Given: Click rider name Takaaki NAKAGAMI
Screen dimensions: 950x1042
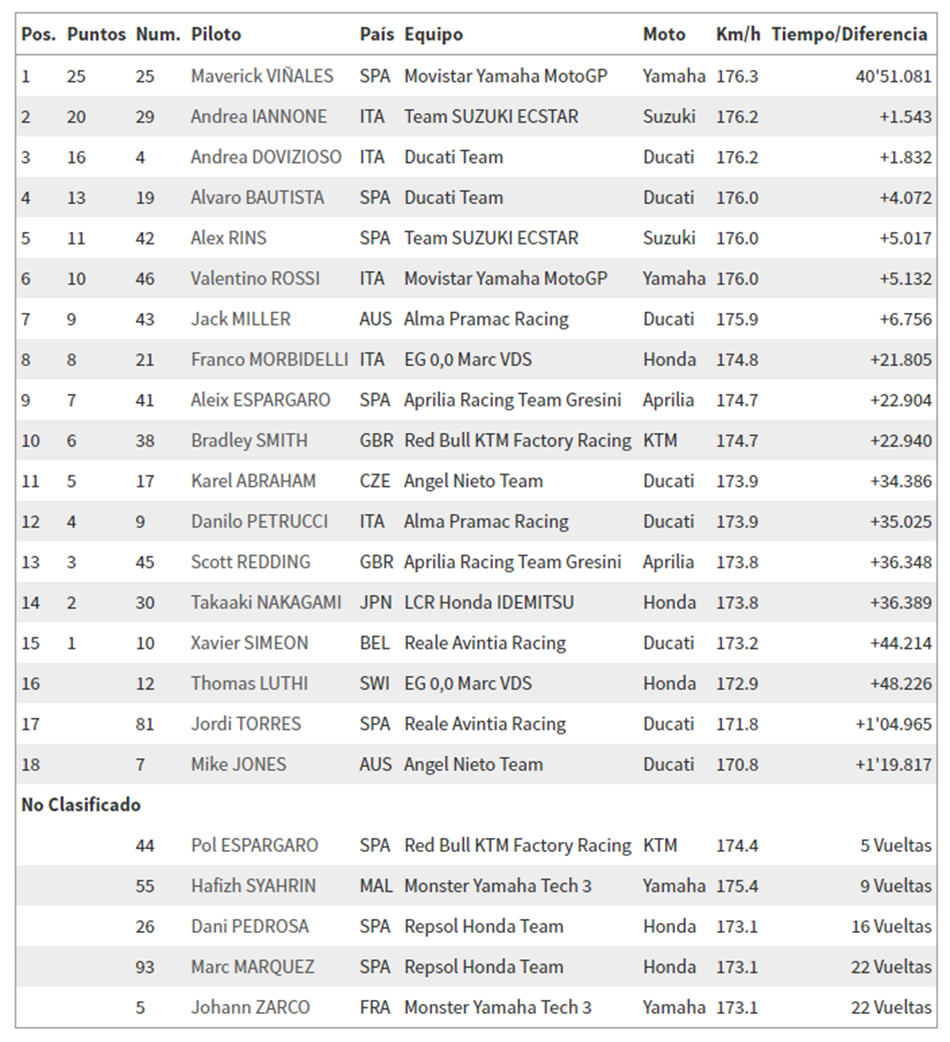Looking at the screenshot, I should tap(266, 603).
